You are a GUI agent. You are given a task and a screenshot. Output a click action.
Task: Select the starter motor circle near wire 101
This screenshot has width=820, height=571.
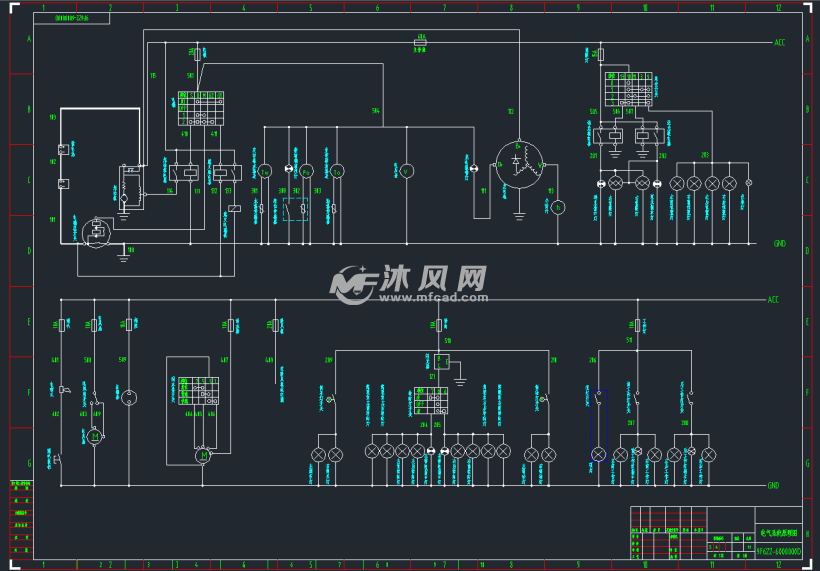pyautogui.click(x=97, y=233)
